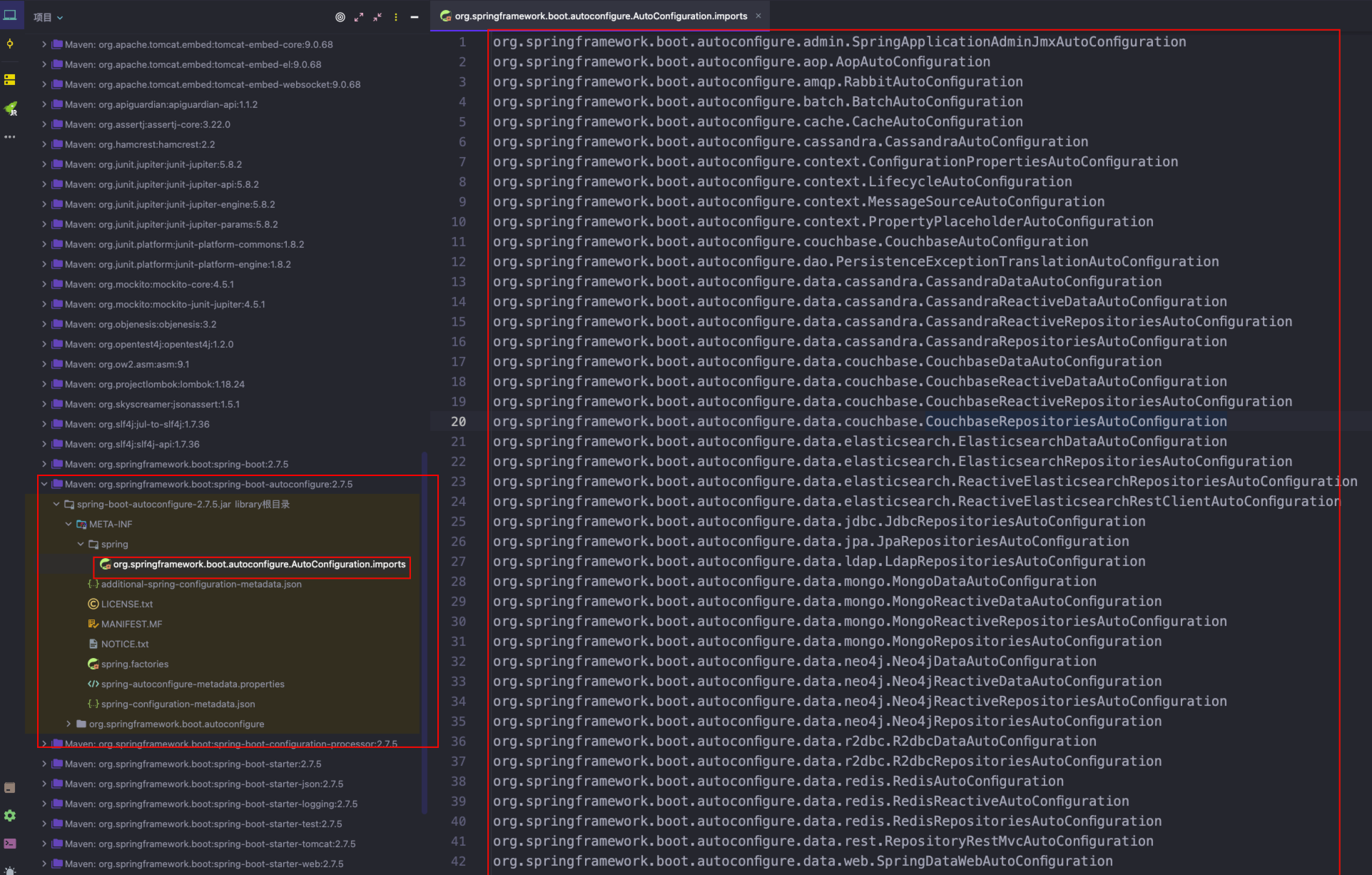1372x875 pixels.
Task: Select additional-spring-configuration-metadata.json in tree
Action: pos(201,584)
